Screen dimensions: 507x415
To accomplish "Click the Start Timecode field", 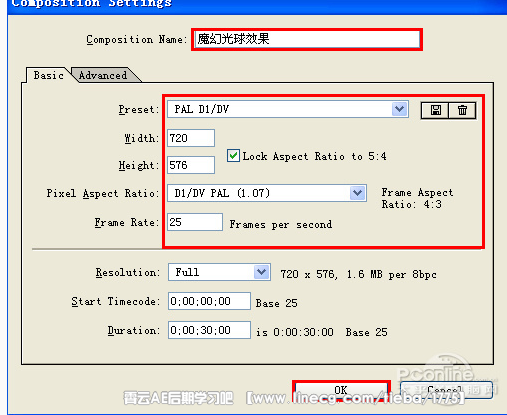I will 209,301.
